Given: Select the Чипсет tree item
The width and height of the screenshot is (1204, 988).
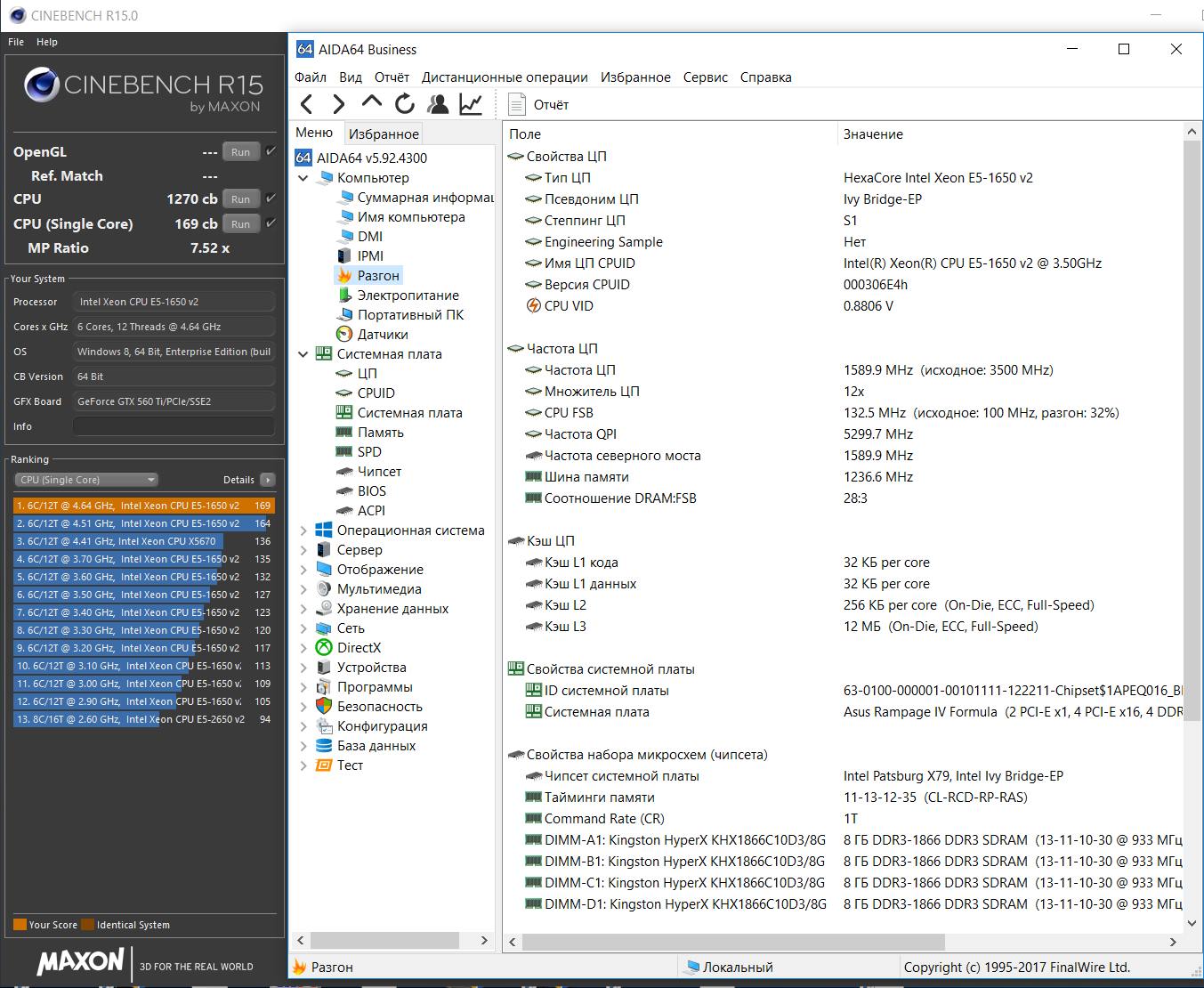Looking at the screenshot, I should point(379,472).
